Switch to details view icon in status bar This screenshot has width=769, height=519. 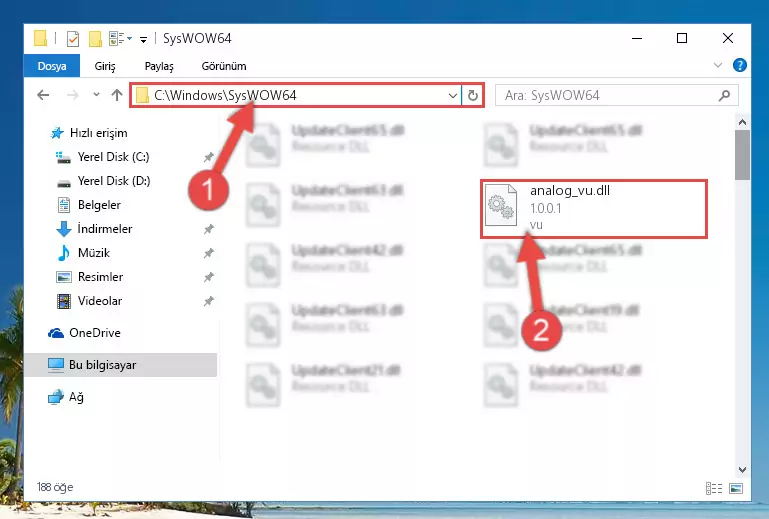(x=714, y=488)
